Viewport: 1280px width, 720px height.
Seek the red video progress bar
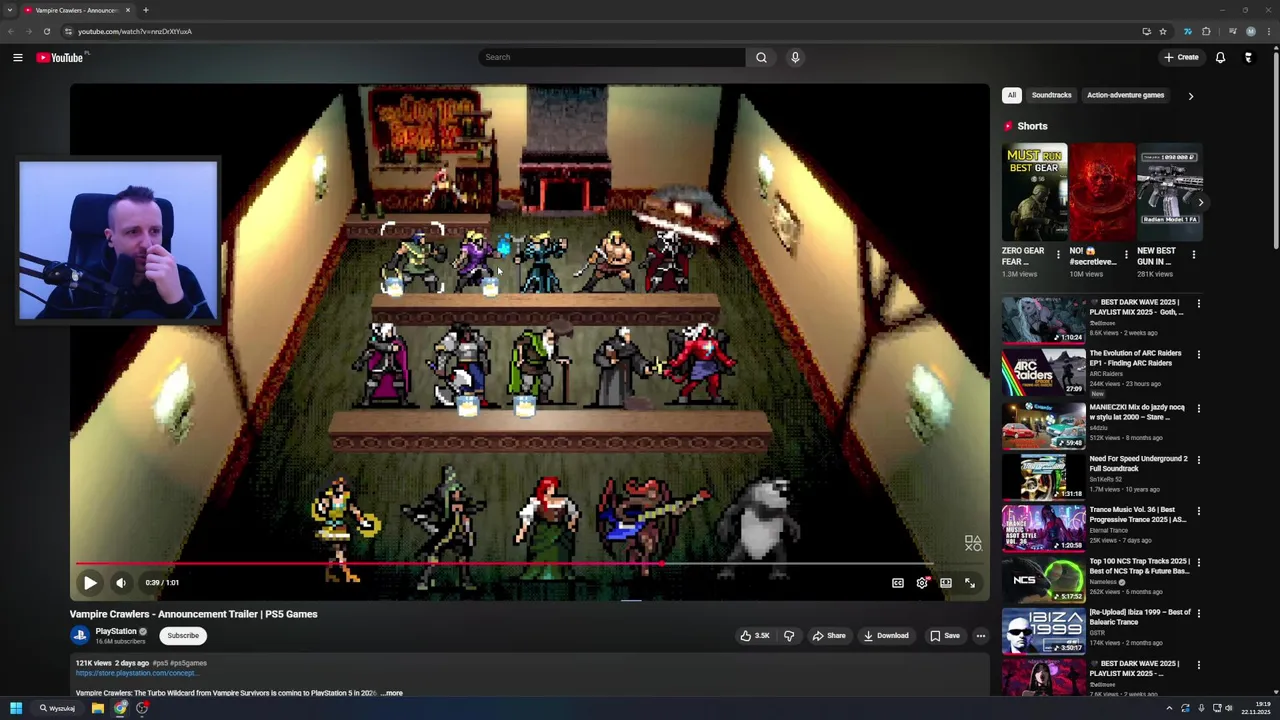point(530,564)
